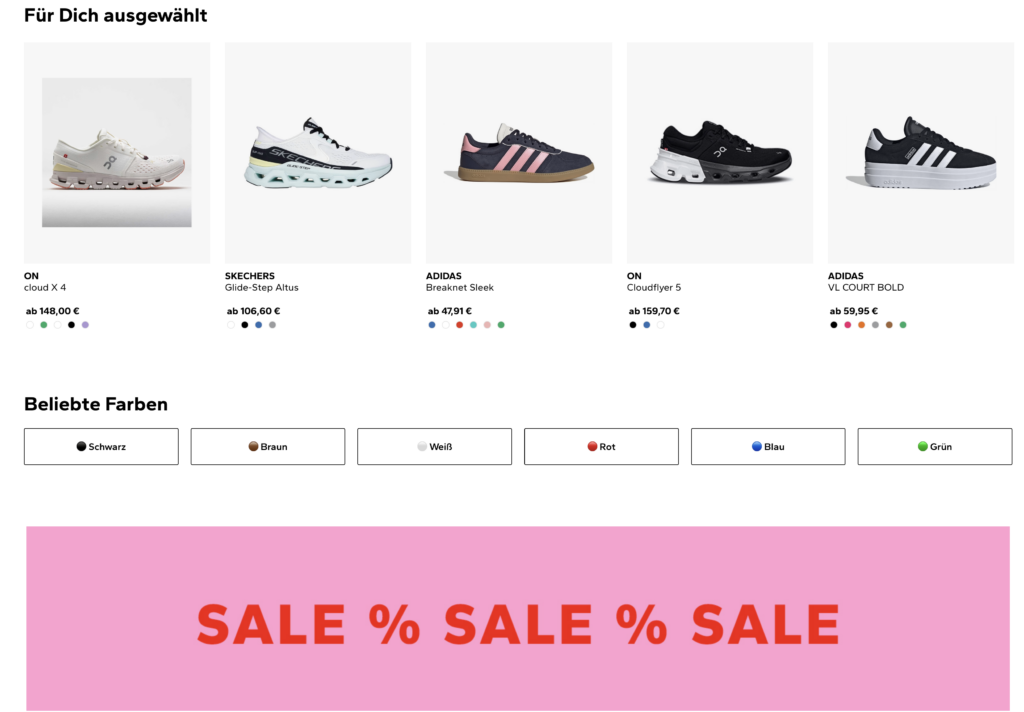This screenshot has height=712, width=1024.
Task: Choose the blue swatch under Cloudflyer 5
Action: tap(647, 325)
